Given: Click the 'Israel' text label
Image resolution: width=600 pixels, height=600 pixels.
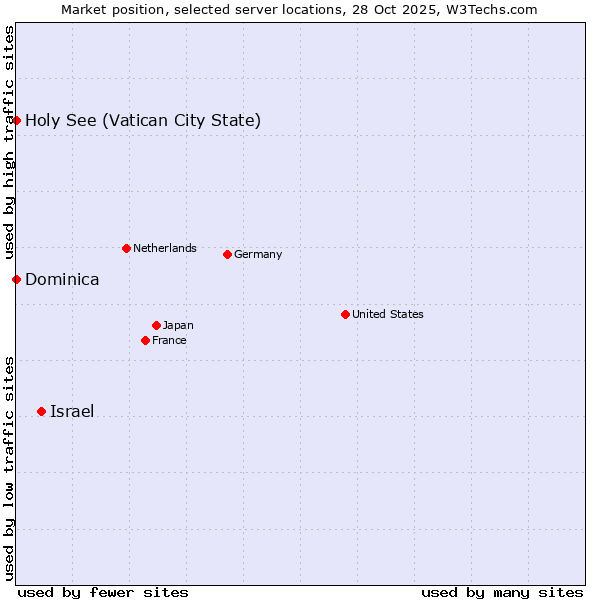Looking at the screenshot, I should pyautogui.click(x=72, y=412).
